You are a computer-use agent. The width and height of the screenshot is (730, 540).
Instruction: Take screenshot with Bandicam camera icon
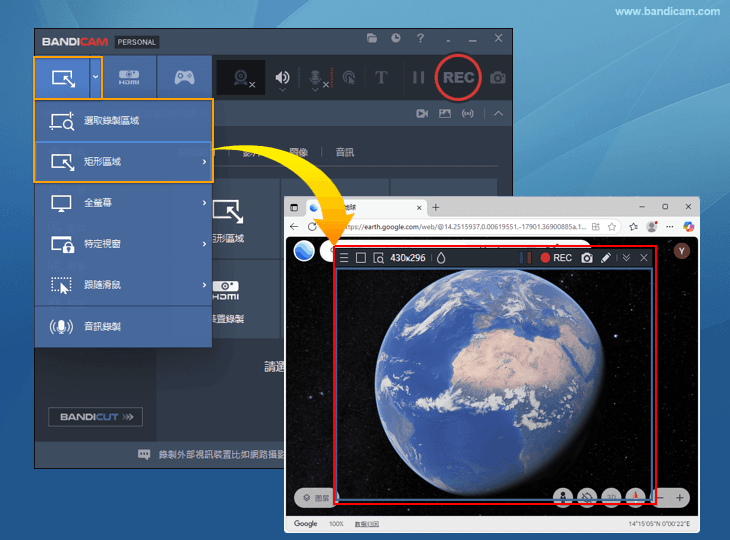pyautogui.click(x=498, y=78)
